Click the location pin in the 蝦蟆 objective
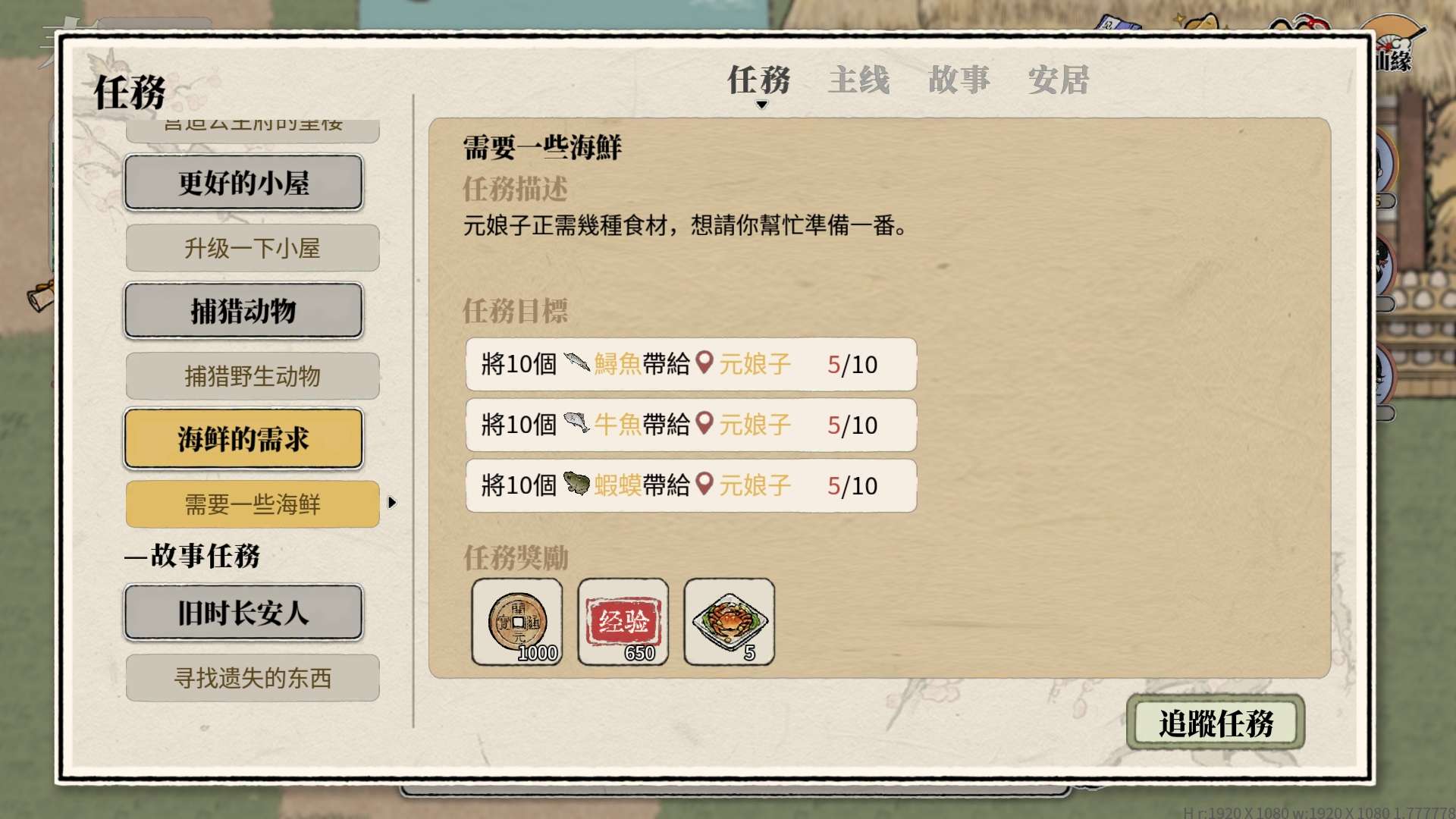Viewport: 1456px width, 819px height. 704,484
